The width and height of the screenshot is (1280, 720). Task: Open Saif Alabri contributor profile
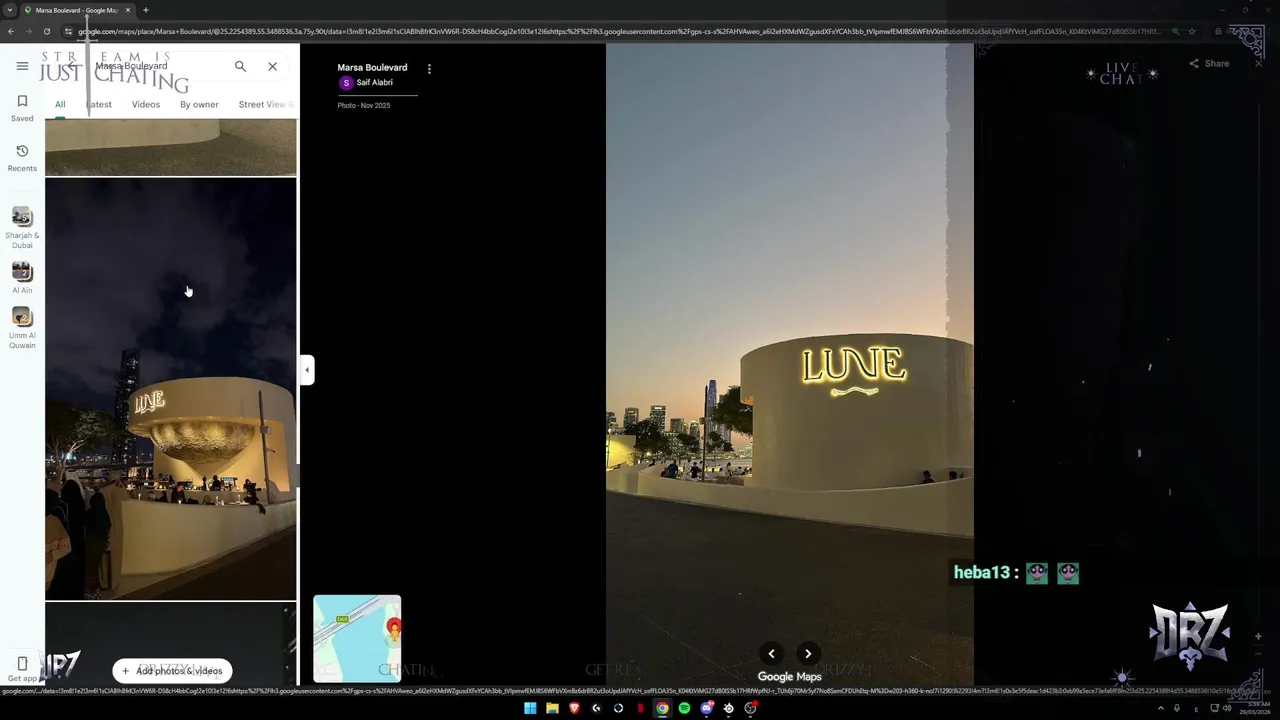point(366,83)
